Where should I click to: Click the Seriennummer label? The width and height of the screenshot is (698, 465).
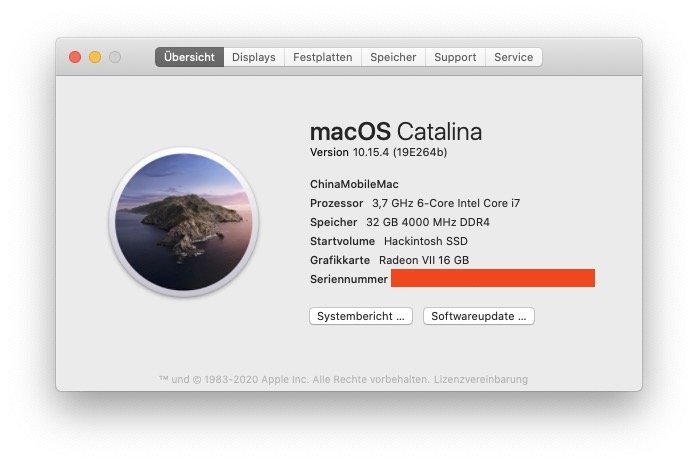349,279
